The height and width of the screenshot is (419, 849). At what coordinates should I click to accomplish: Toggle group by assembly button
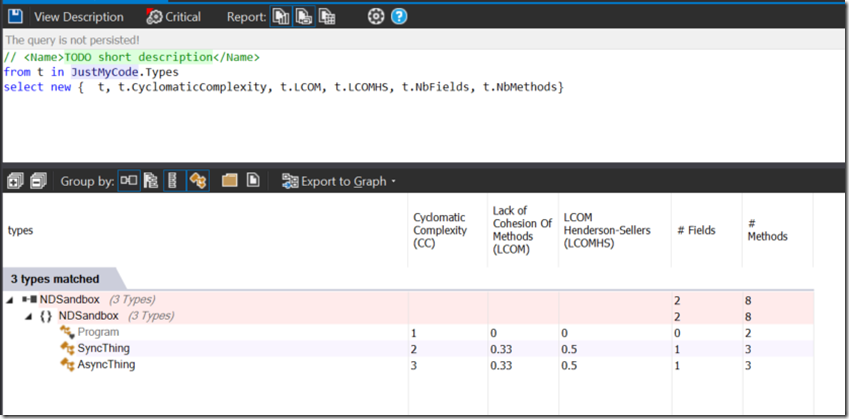(x=129, y=181)
